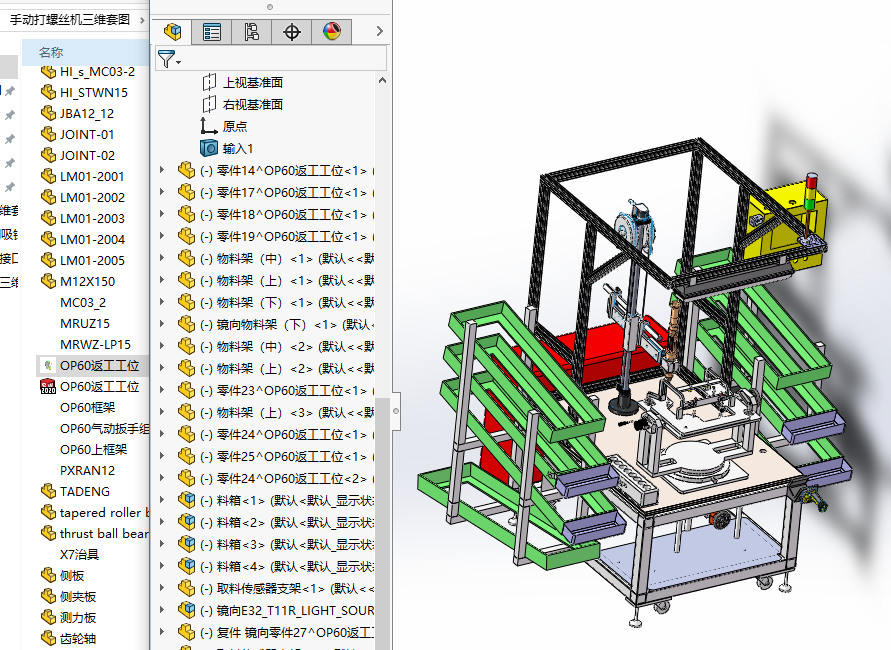Expand 零件14^OP60返工工位<1> node
Image resolution: width=891 pixels, height=650 pixels.
point(162,170)
